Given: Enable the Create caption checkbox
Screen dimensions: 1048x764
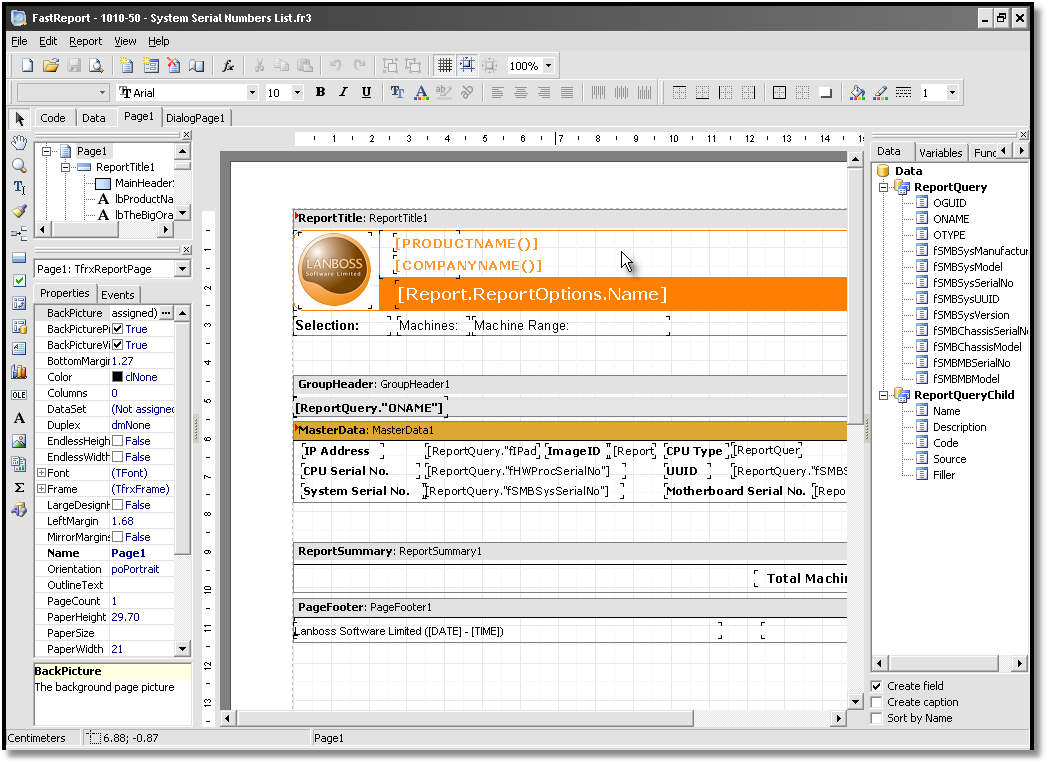Looking at the screenshot, I should pyautogui.click(x=877, y=702).
